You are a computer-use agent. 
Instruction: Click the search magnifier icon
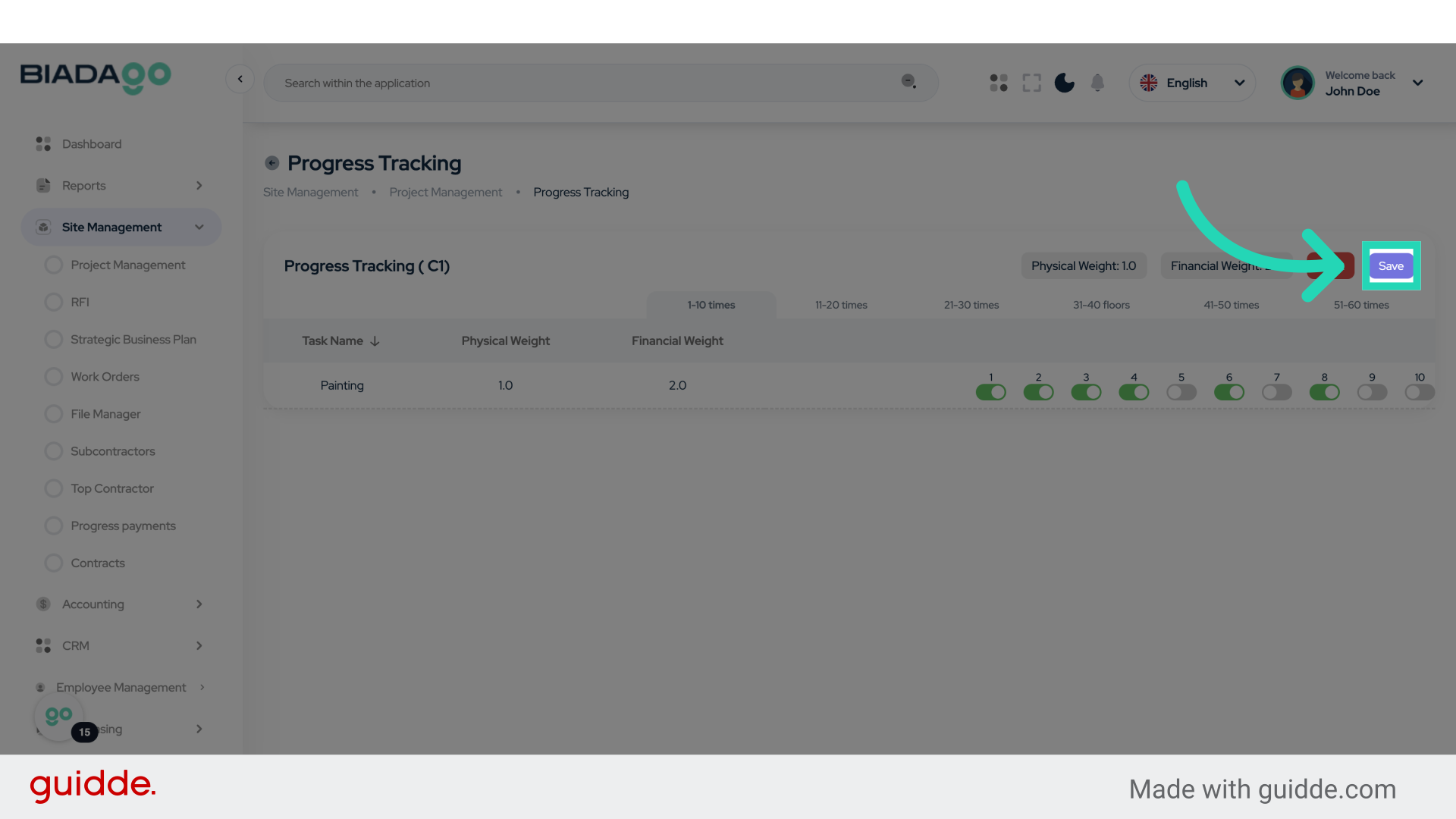click(908, 82)
